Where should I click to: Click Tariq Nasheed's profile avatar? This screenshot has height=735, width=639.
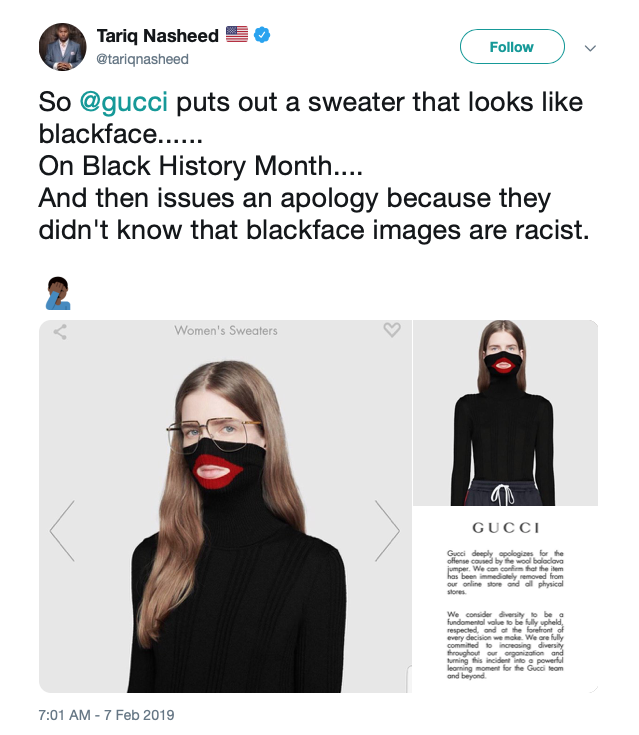(x=62, y=47)
